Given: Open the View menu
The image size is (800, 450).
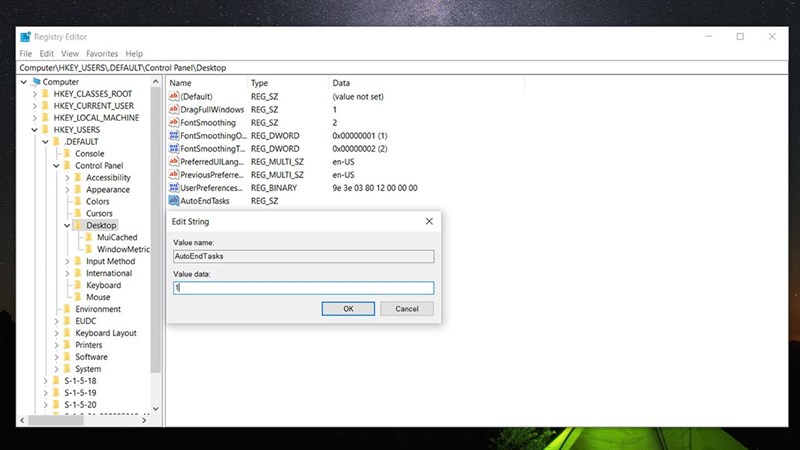Looking at the screenshot, I should tap(70, 54).
